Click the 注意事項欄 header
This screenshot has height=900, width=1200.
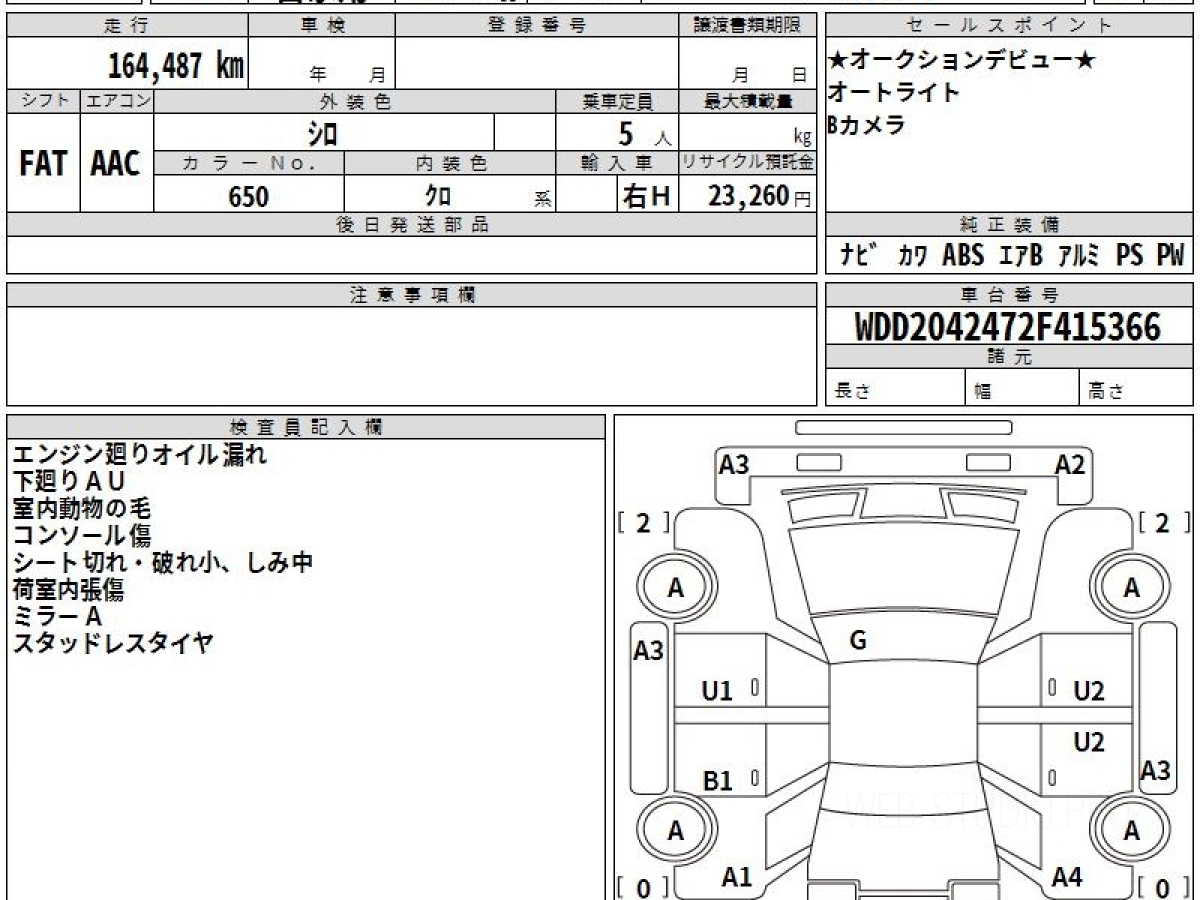pyautogui.click(x=411, y=295)
